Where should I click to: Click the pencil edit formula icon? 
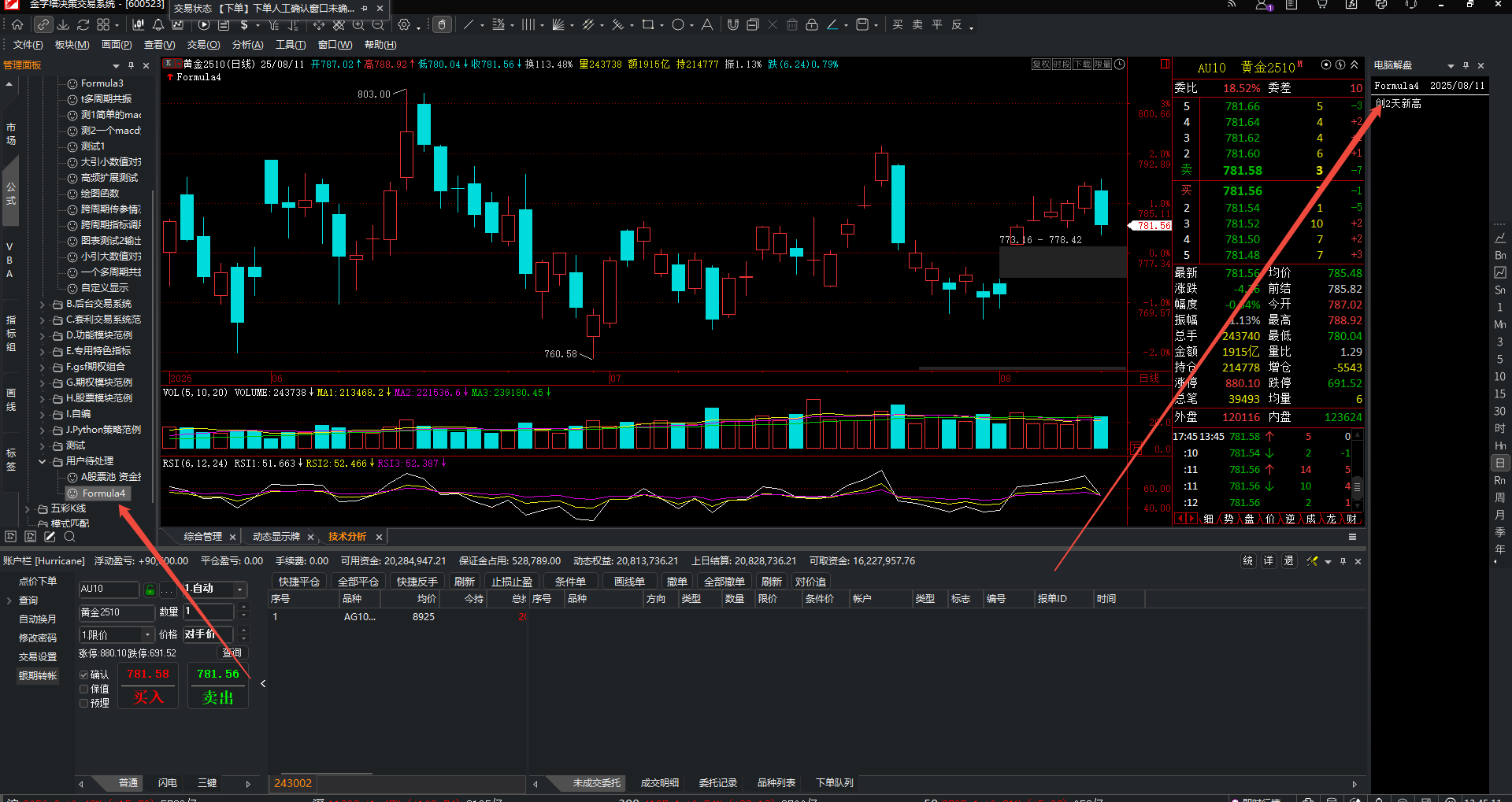(50, 536)
